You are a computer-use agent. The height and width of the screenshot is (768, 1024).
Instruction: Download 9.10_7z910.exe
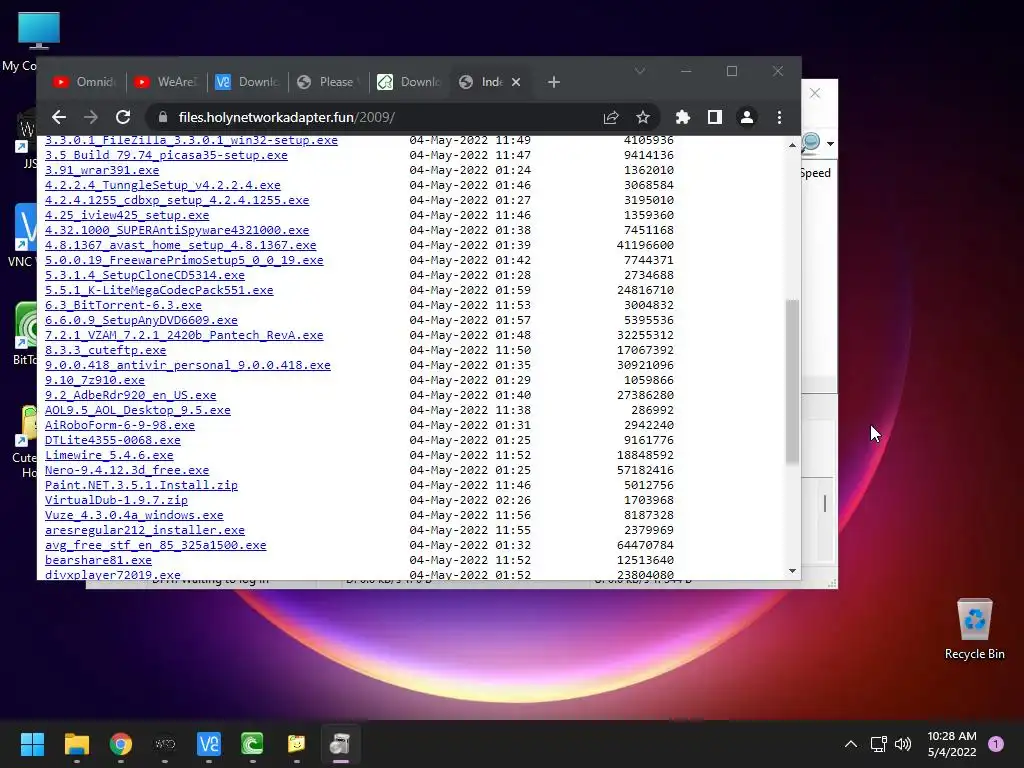95,381
